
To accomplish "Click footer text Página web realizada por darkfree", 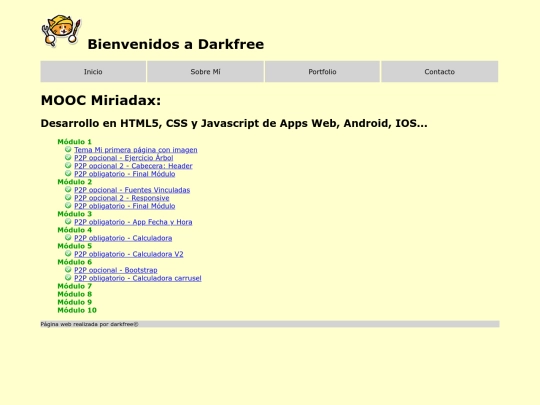I will click(x=90, y=324).
